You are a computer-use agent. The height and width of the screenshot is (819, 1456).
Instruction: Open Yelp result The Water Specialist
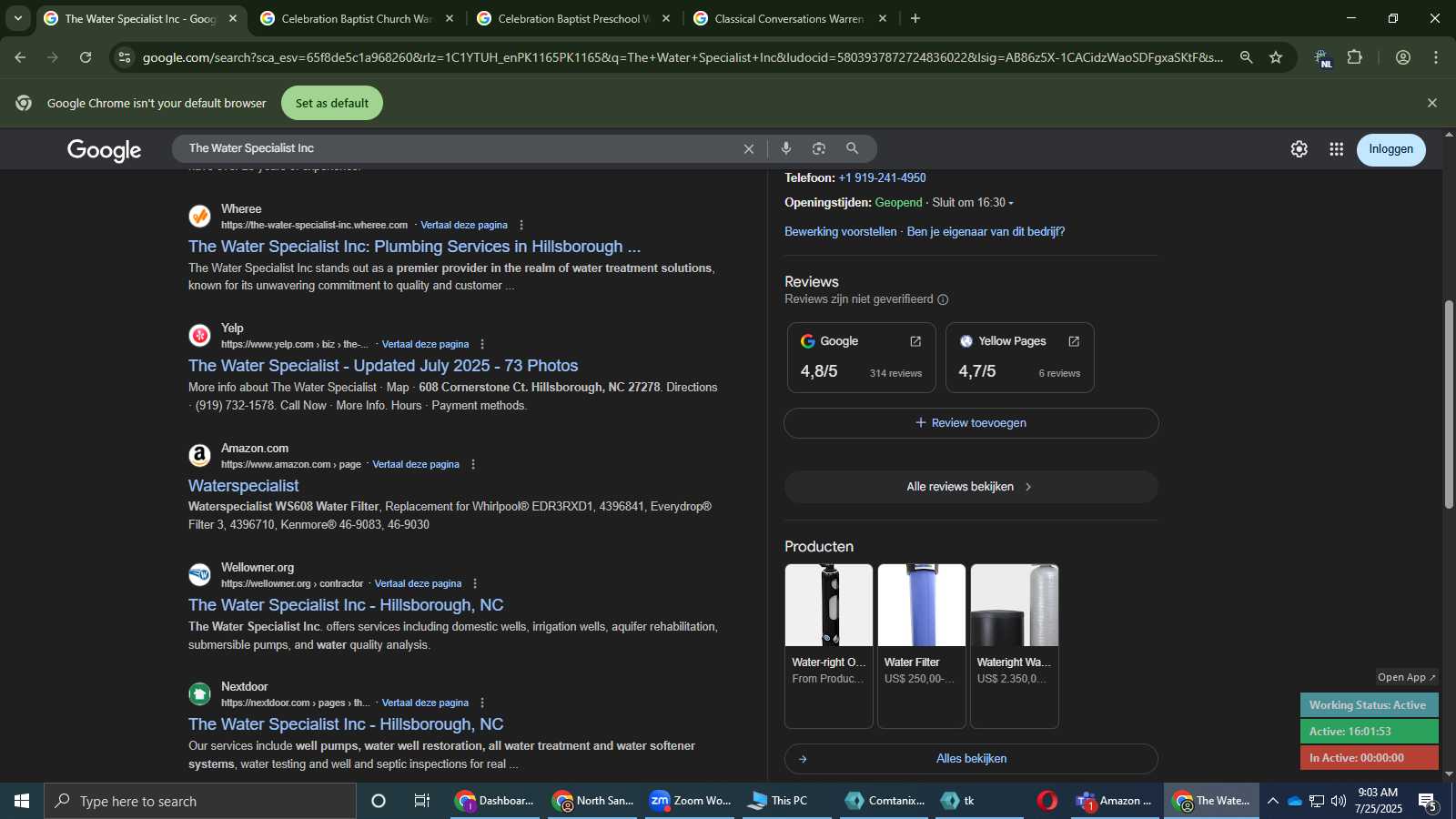tap(383, 366)
